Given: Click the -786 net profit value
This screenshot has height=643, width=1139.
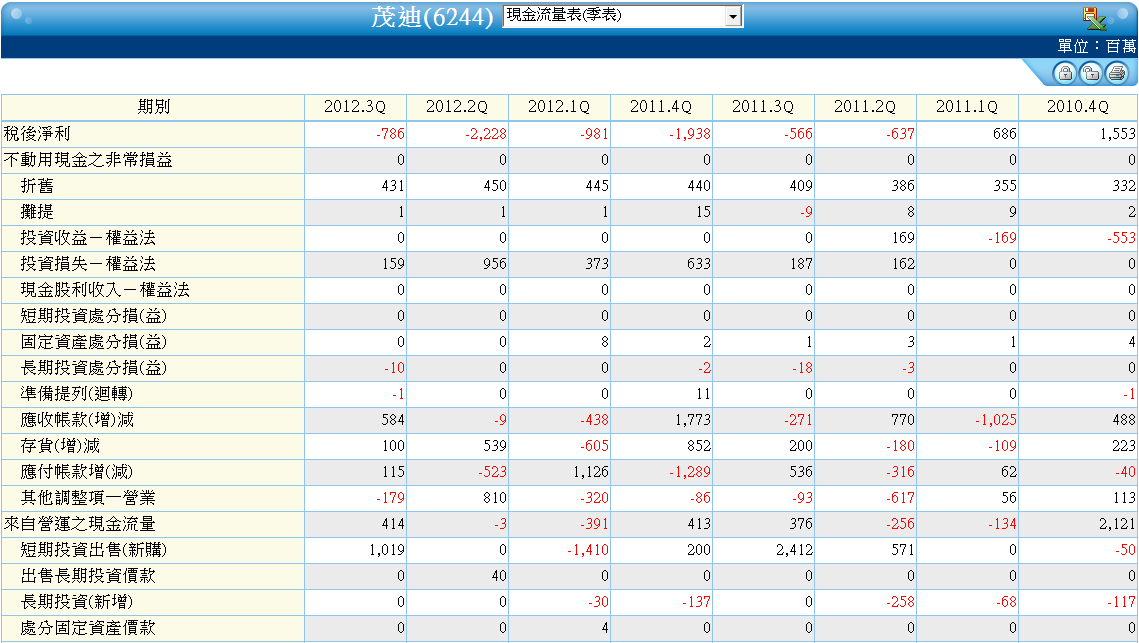Looking at the screenshot, I should [390, 134].
